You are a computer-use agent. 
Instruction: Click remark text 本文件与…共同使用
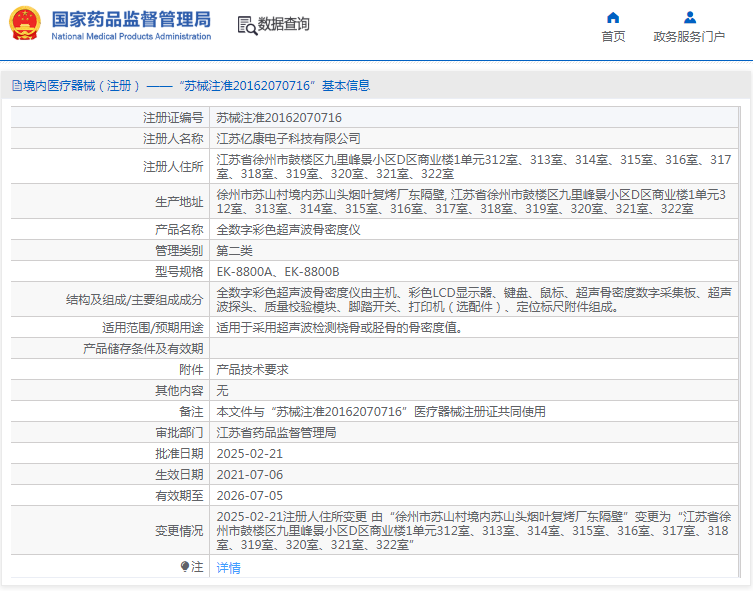[x=381, y=412]
